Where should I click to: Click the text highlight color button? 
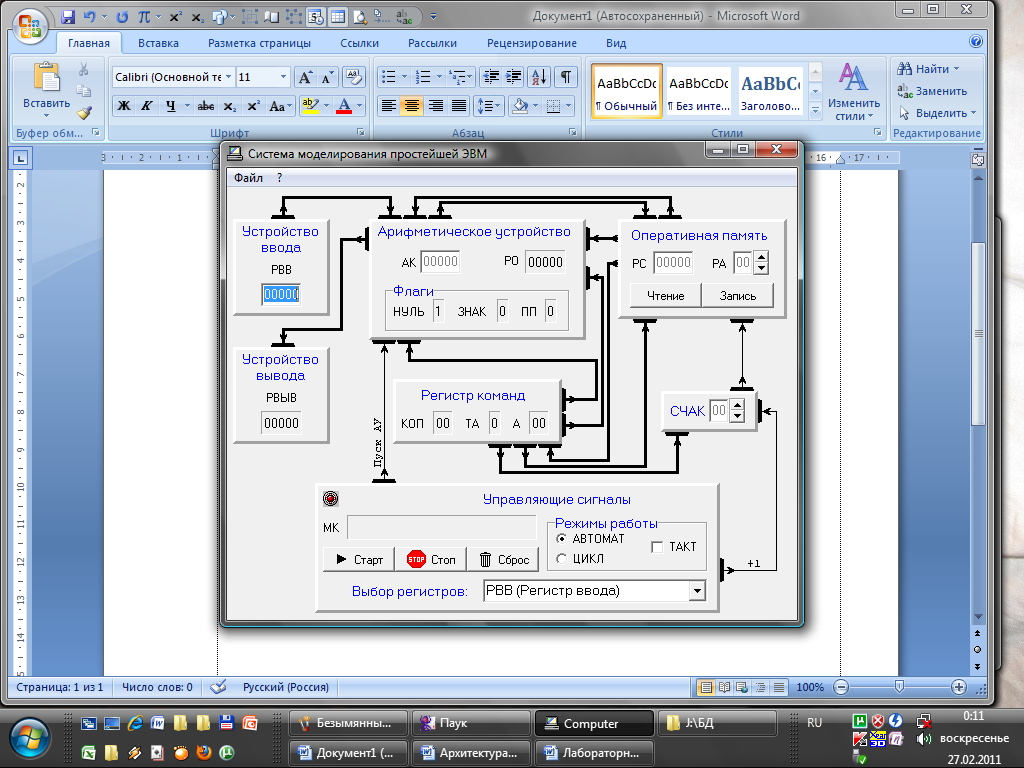point(310,106)
